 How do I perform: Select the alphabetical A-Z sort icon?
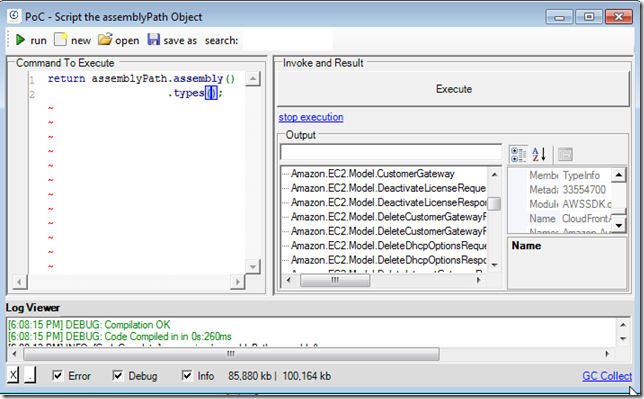point(539,155)
